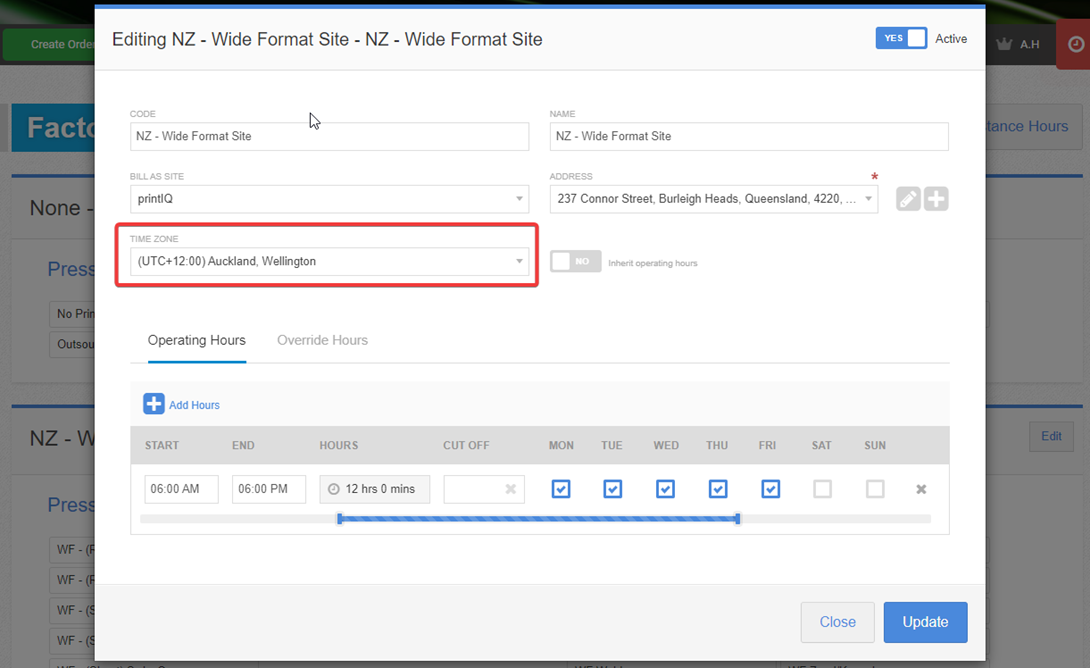Click the 12 hrs 0 mins field

375,489
